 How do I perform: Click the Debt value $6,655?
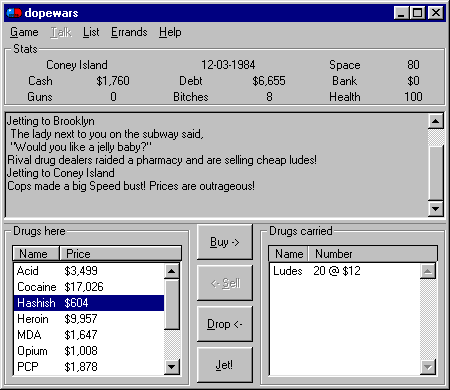pos(269,81)
